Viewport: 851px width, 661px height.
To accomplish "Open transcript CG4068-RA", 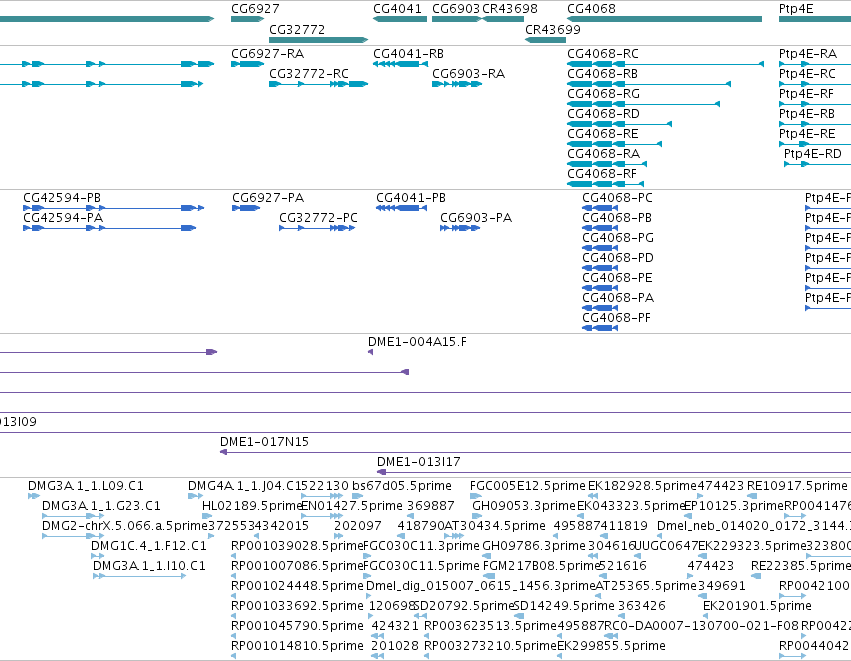I will click(x=604, y=154).
